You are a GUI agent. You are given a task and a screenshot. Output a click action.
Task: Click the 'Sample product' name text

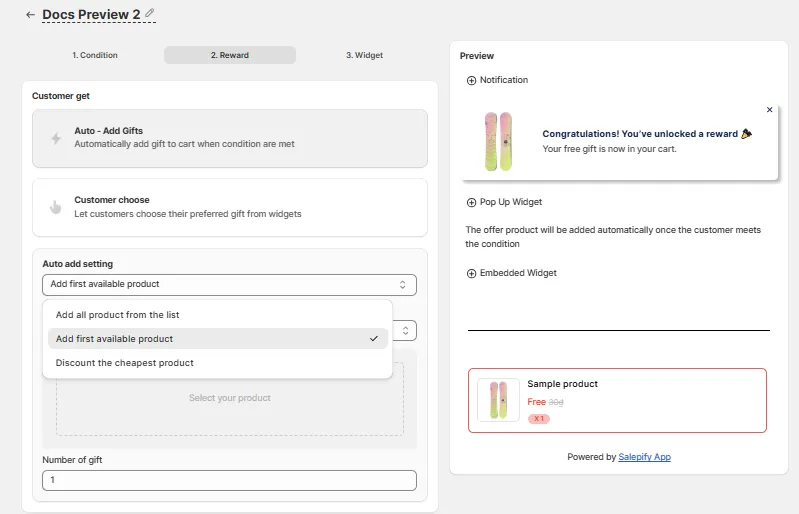[x=563, y=384]
